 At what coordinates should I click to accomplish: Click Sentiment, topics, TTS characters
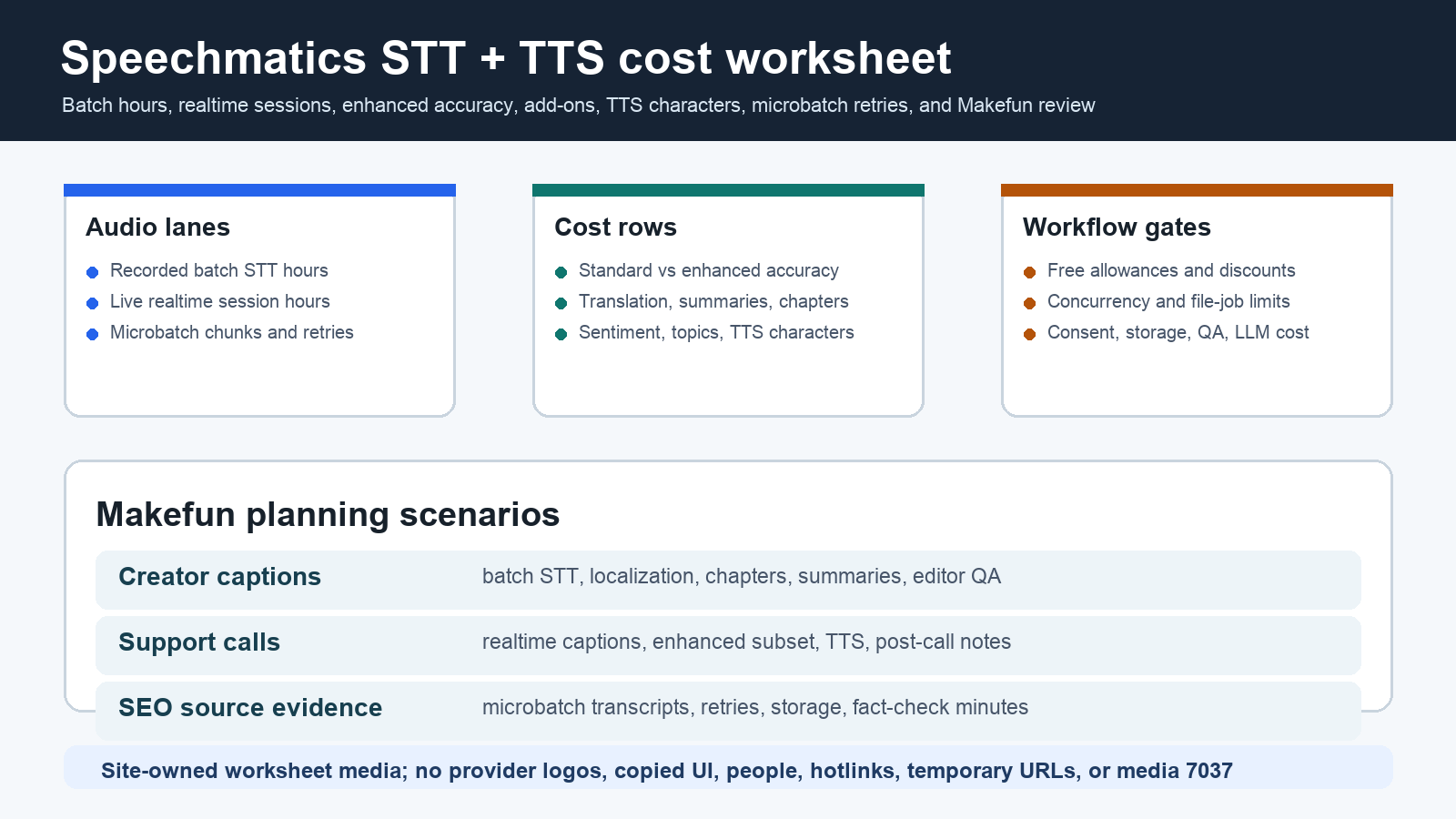pyautogui.click(x=716, y=332)
